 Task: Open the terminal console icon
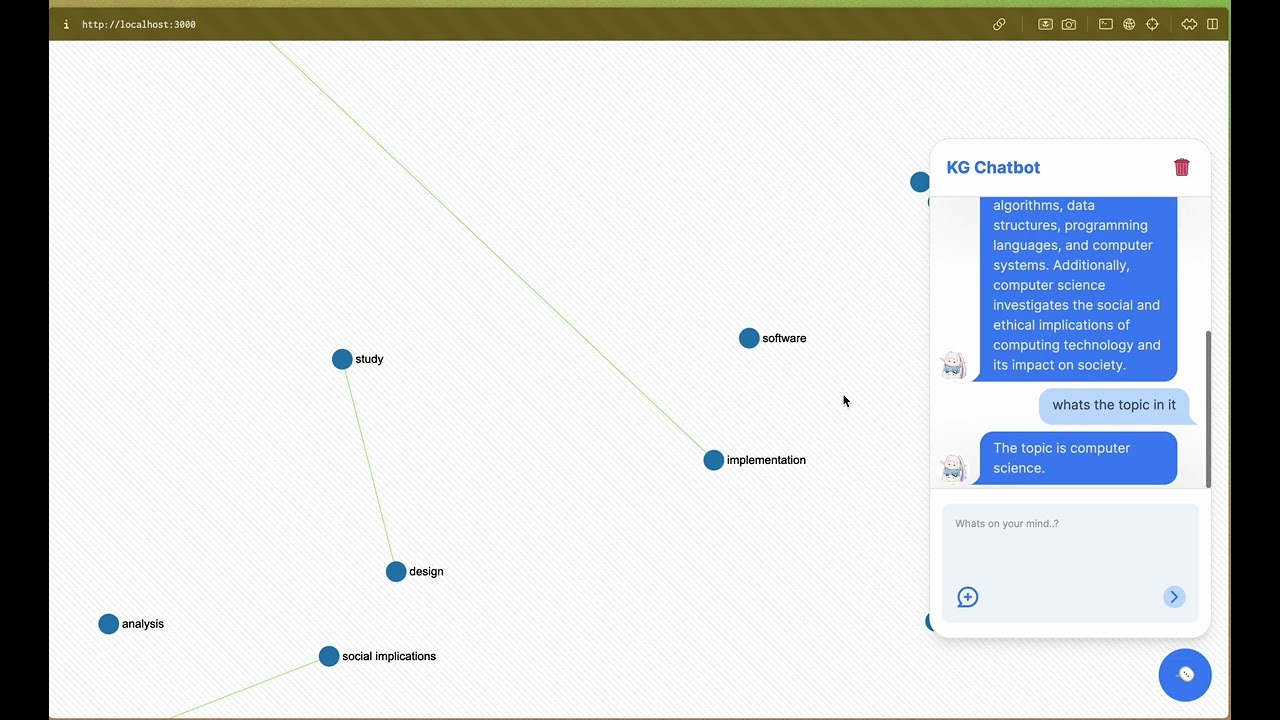tap(1105, 24)
